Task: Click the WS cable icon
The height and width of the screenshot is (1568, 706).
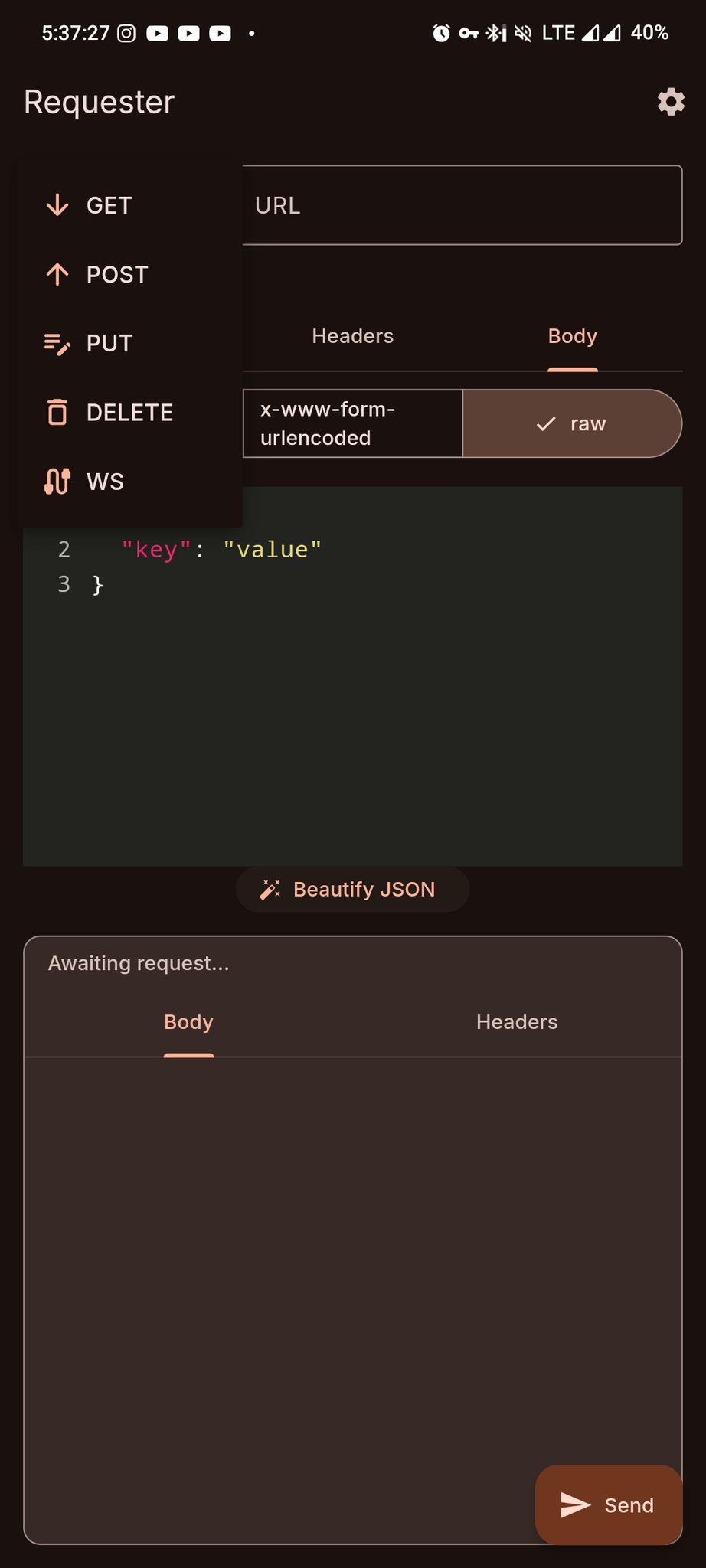Action: [x=57, y=482]
